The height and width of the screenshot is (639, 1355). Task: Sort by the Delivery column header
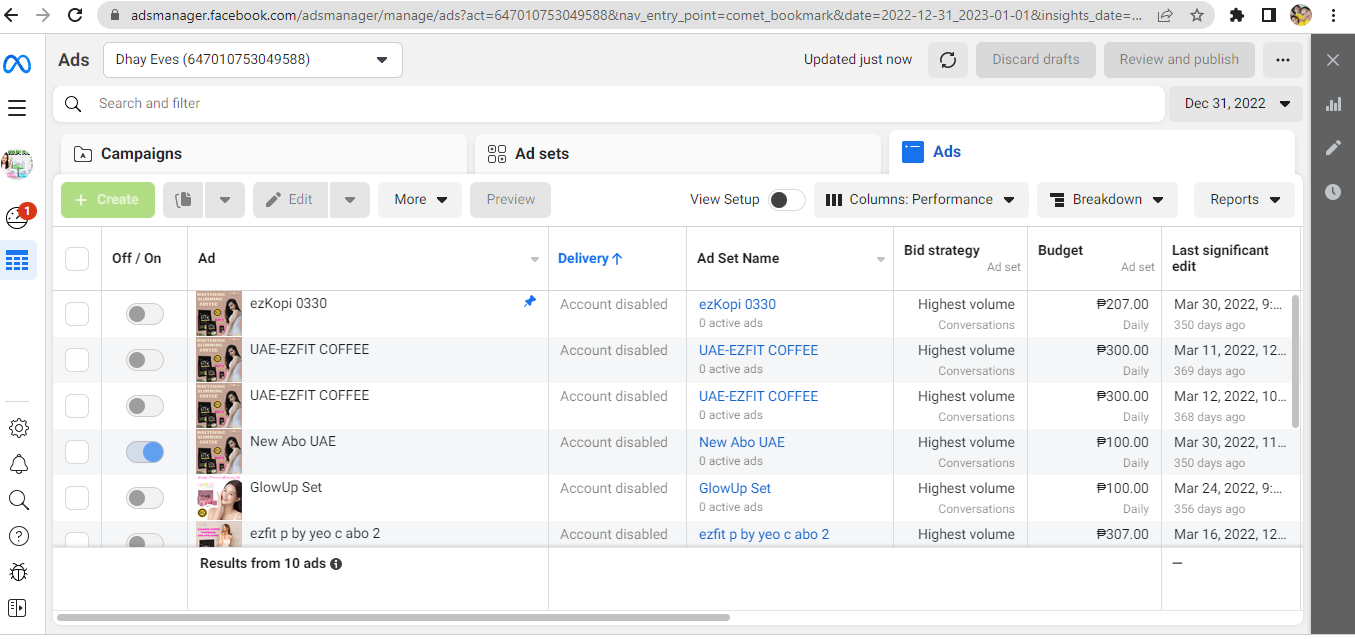tap(590, 259)
